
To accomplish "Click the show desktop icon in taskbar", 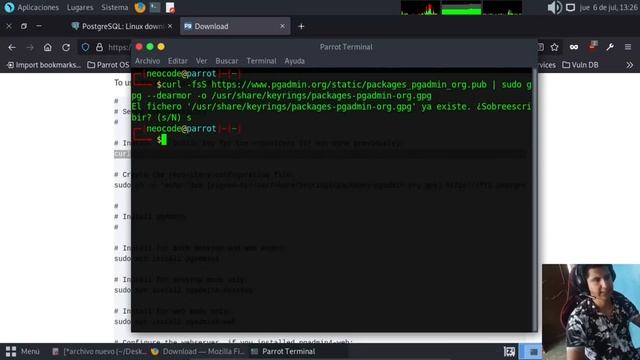I will (509, 351).
